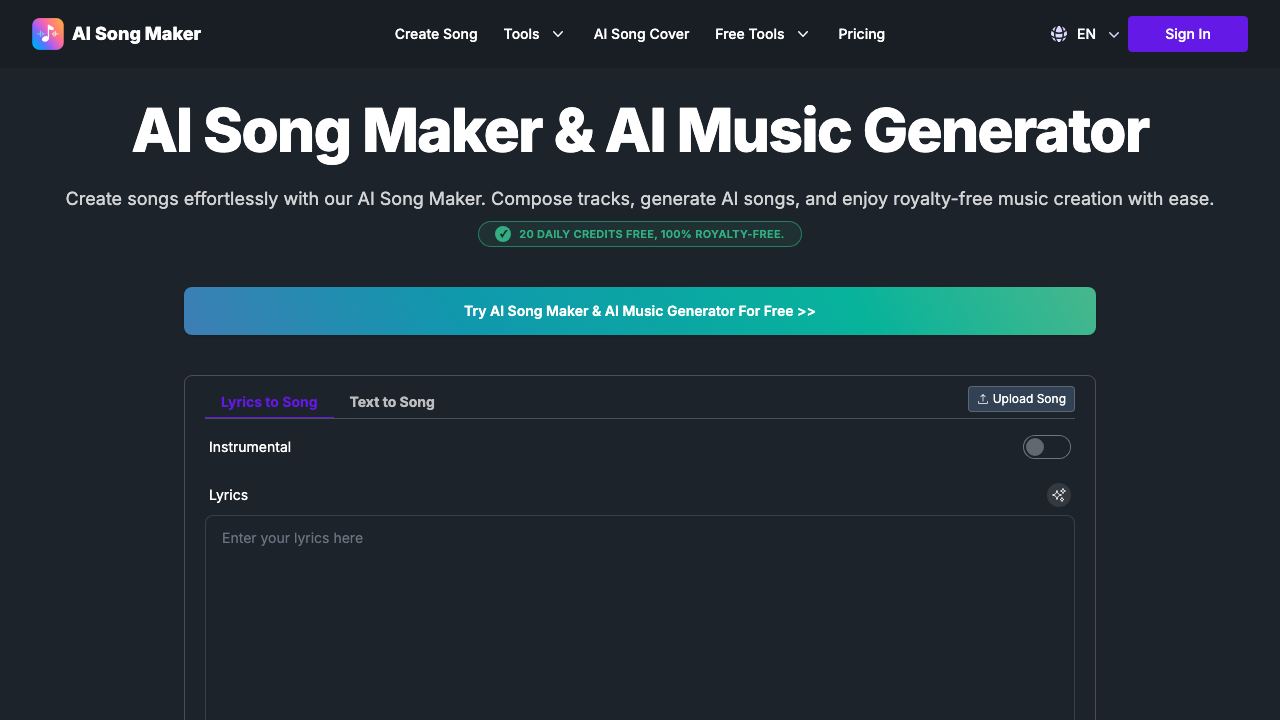Expand the Free Tools dropdown menu
This screenshot has height=720, width=1280.
click(763, 34)
